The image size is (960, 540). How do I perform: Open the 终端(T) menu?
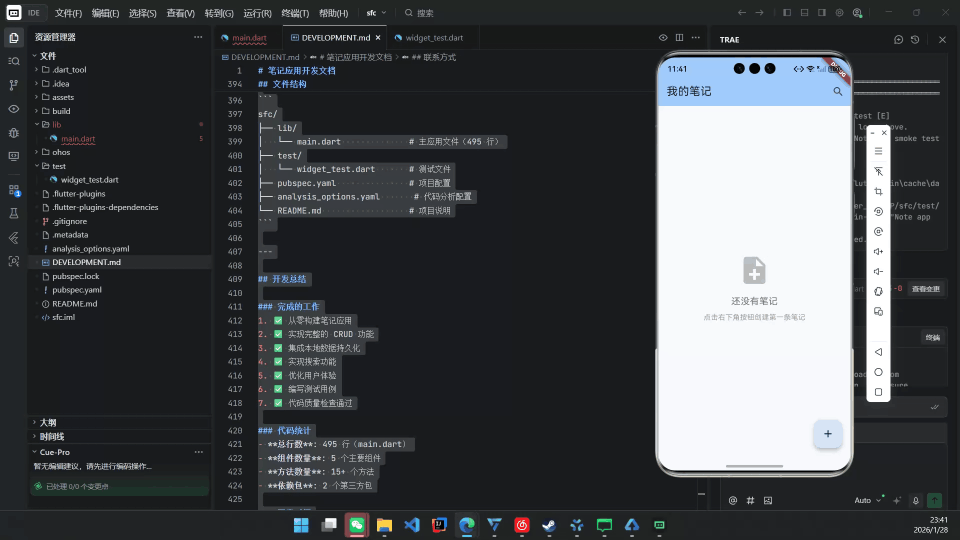coord(295,13)
